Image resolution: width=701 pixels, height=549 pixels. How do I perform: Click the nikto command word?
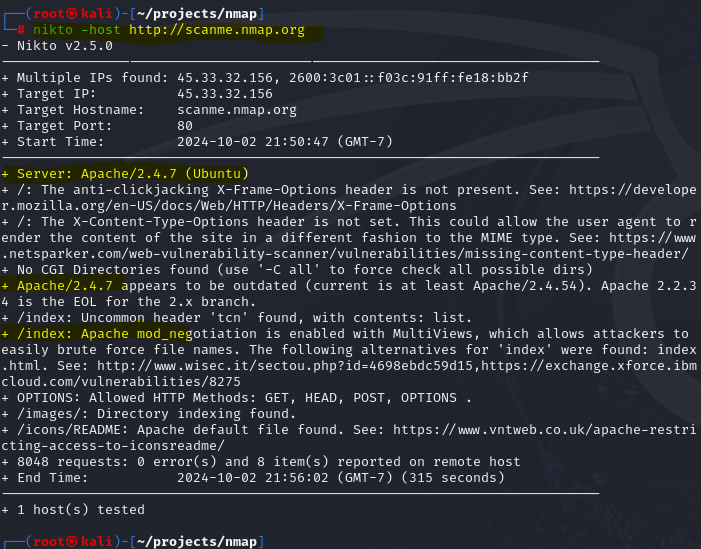(x=53, y=30)
